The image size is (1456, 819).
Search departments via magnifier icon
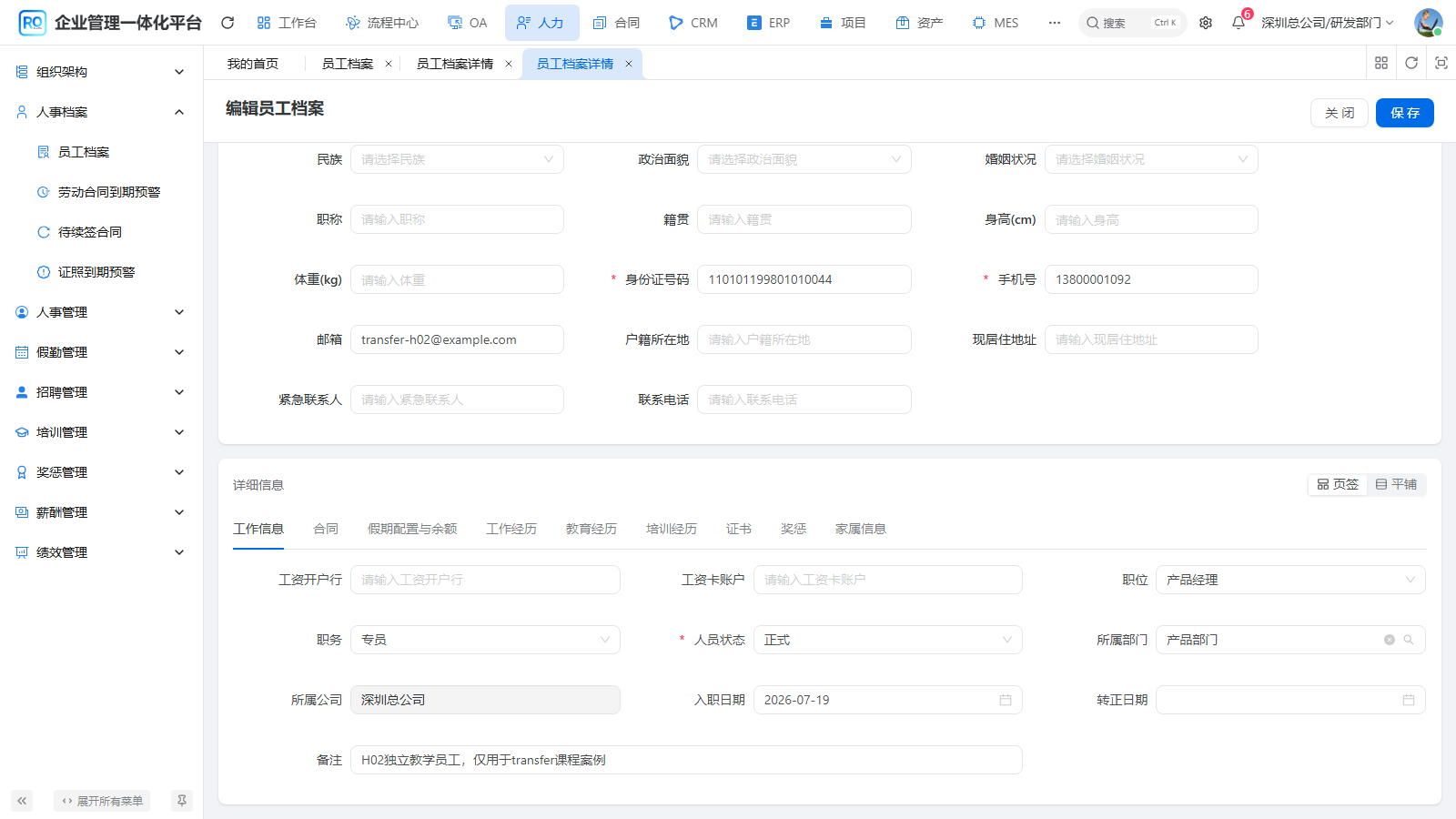[x=1409, y=640]
